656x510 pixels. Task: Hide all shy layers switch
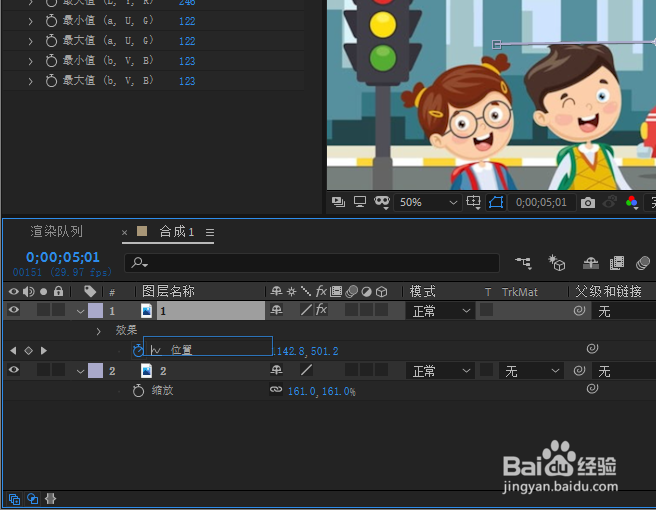coord(591,263)
